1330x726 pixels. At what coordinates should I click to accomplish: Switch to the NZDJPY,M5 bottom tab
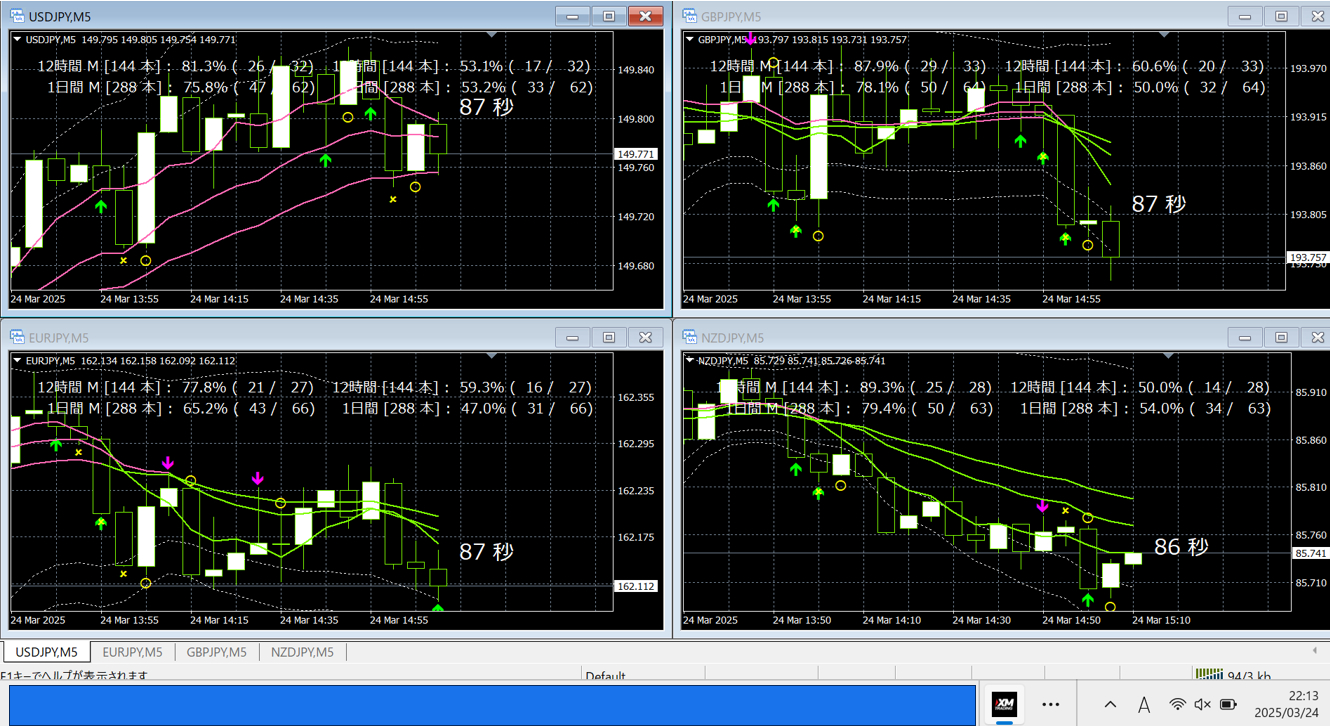302,652
